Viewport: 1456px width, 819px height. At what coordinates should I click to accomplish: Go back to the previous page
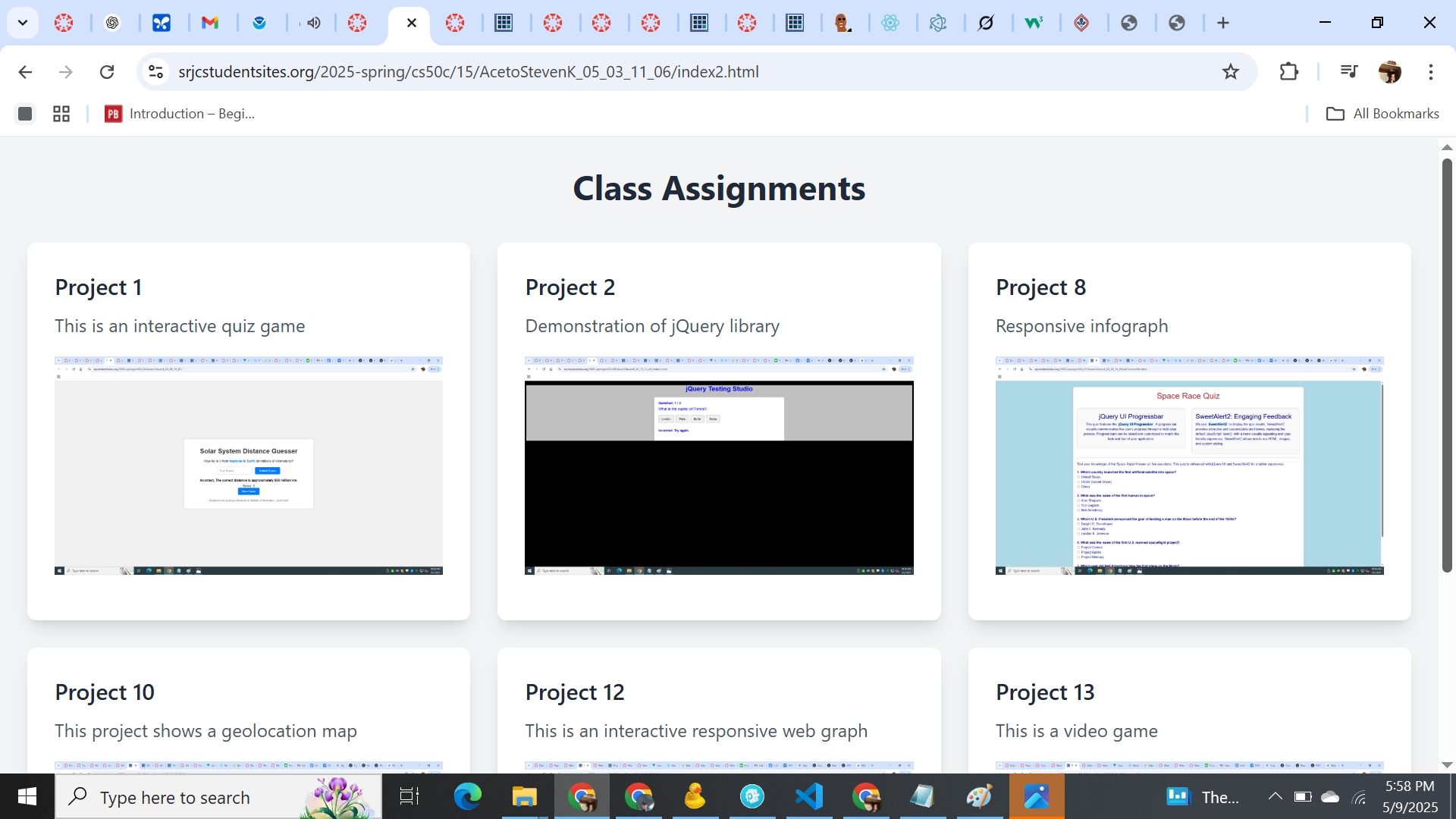pyautogui.click(x=25, y=71)
